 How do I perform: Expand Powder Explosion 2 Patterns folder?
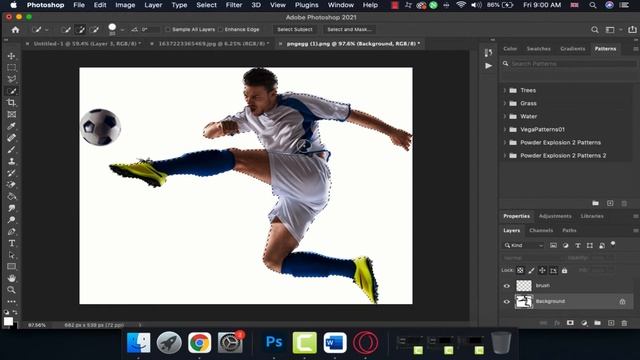click(x=504, y=142)
